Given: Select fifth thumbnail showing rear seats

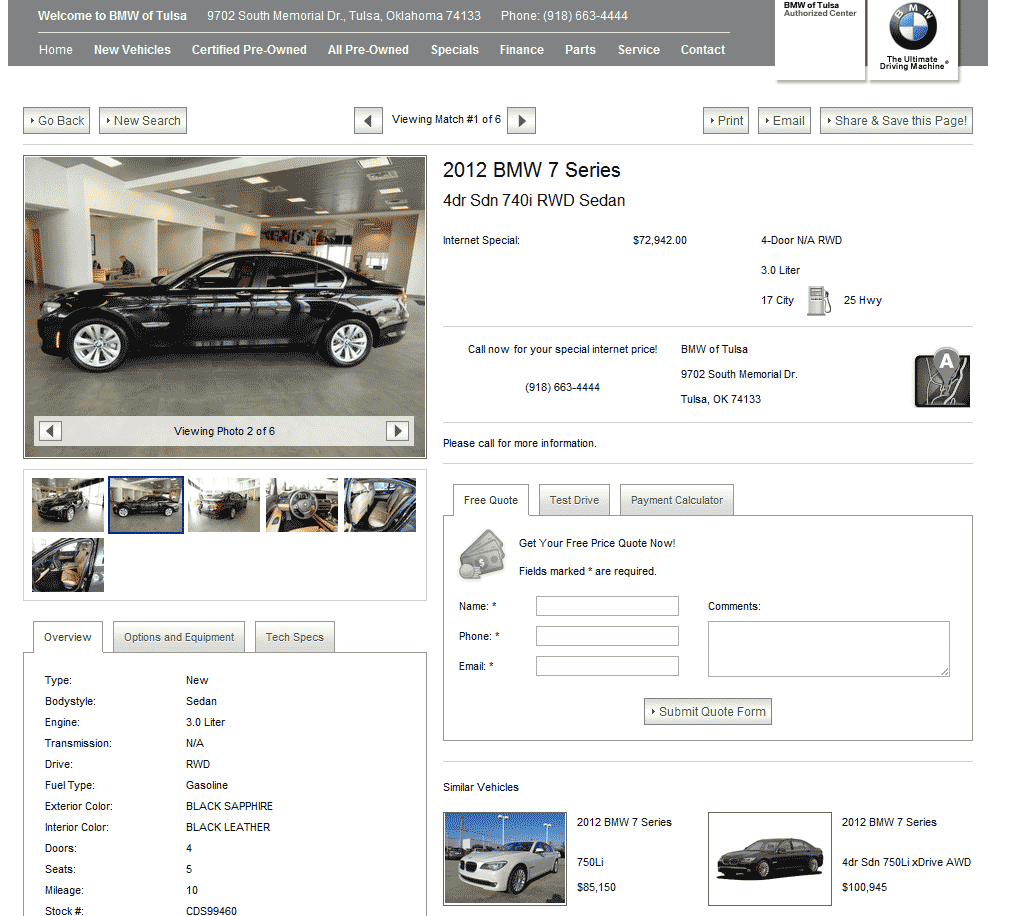Looking at the screenshot, I should pyautogui.click(x=380, y=505).
